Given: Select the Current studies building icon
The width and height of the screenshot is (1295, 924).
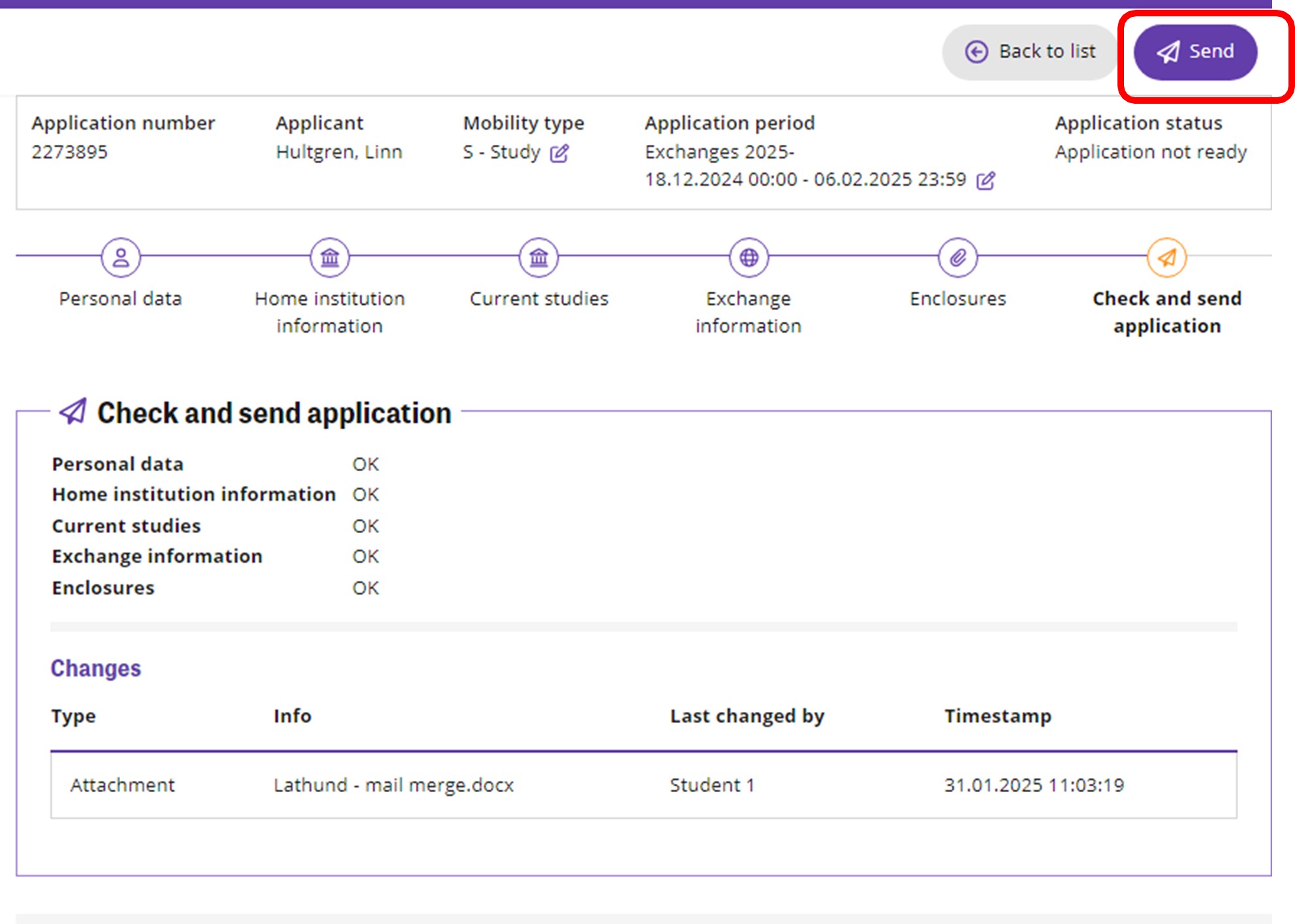Looking at the screenshot, I should [538, 257].
